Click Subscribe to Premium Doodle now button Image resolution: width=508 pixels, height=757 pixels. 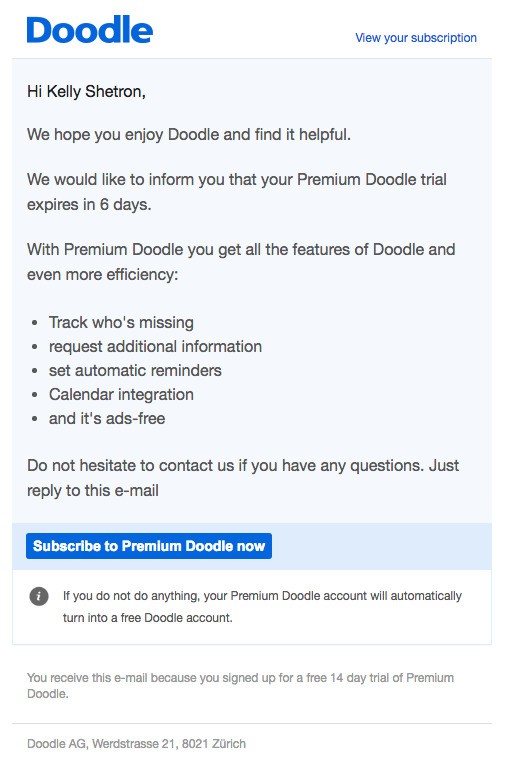pyautogui.click(x=149, y=546)
